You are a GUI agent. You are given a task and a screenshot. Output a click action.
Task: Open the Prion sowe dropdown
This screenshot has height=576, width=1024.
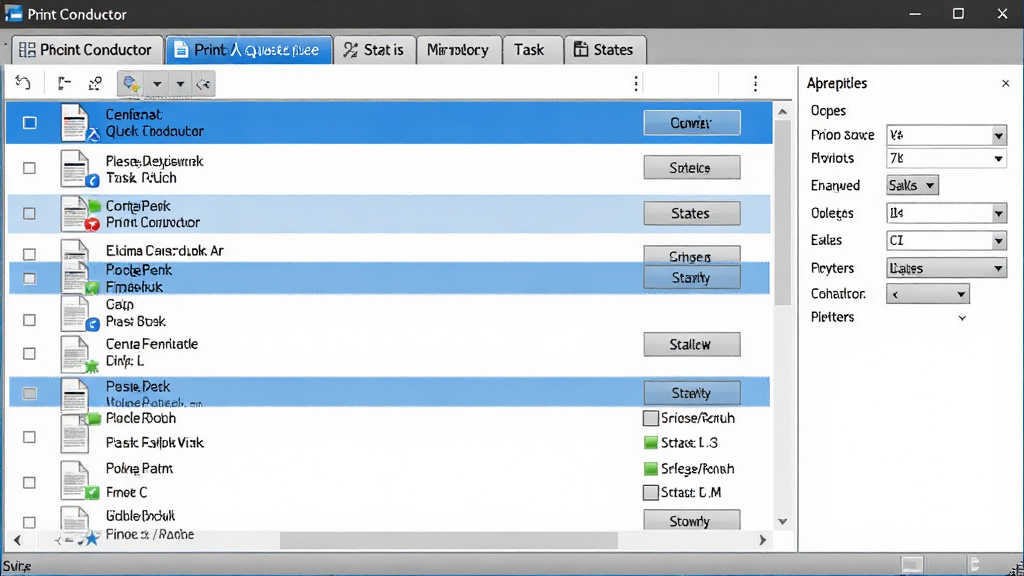(946, 135)
